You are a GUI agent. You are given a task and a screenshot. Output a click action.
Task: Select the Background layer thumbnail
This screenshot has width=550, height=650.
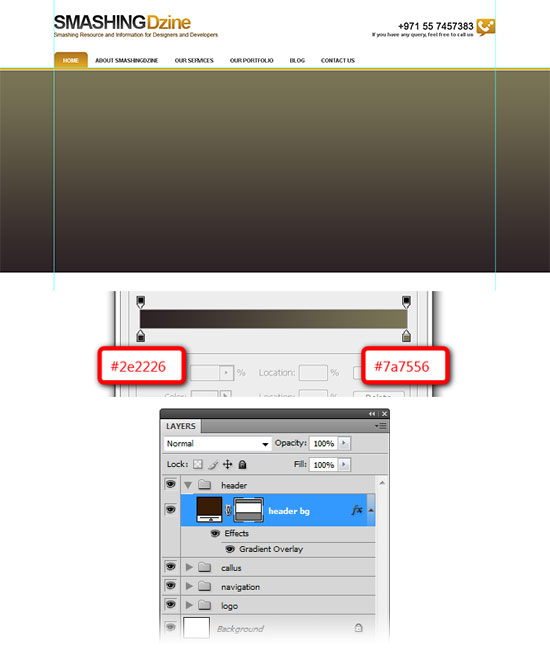[196, 628]
